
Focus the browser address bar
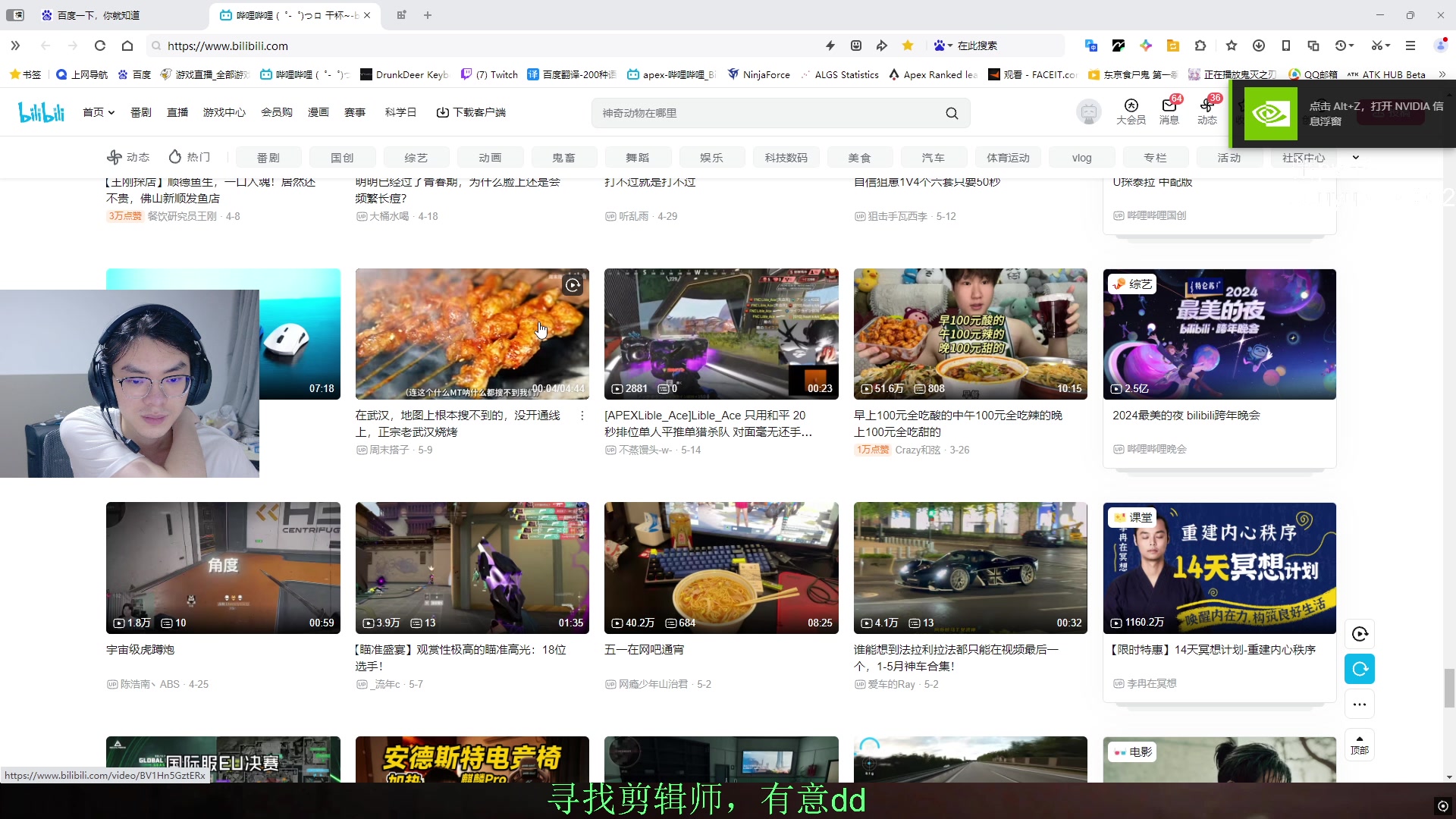pyautogui.click(x=485, y=45)
